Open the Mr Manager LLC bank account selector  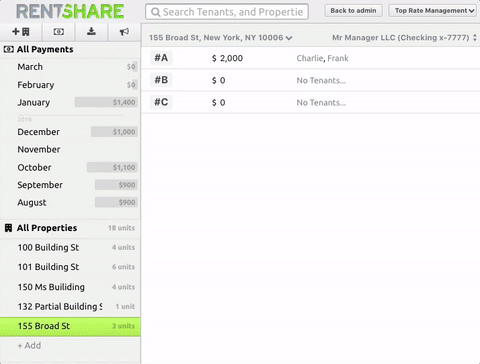pyautogui.click(x=404, y=38)
